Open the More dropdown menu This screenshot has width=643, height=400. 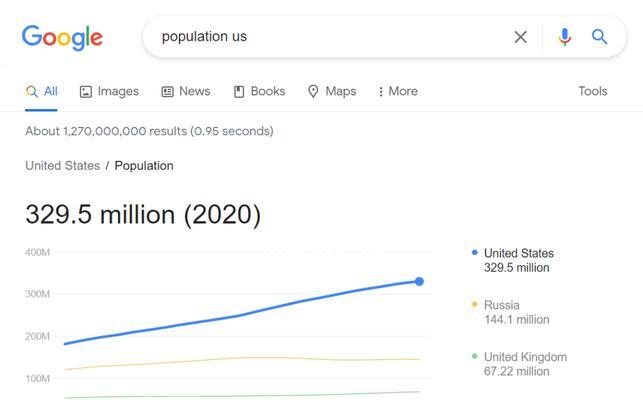pos(397,91)
